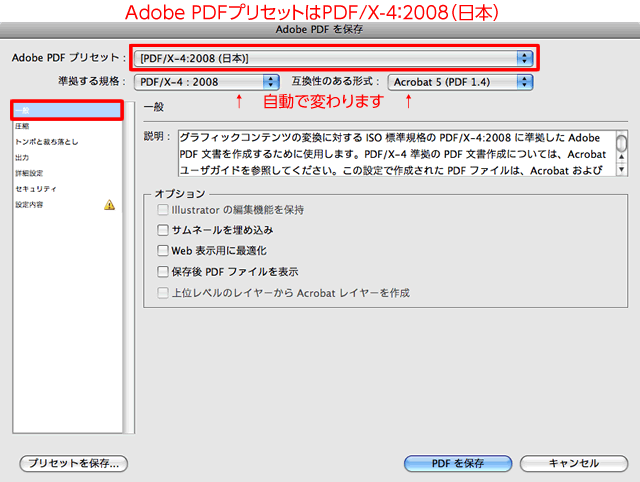The image size is (640, 482).
Task: Open the 準拠する規格 PDF/X-4 : 2008 dropdown
Action: point(207,82)
